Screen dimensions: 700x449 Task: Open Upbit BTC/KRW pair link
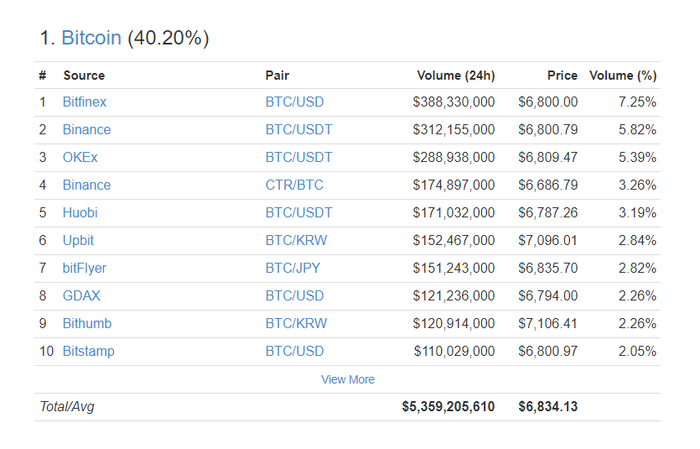click(x=296, y=240)
